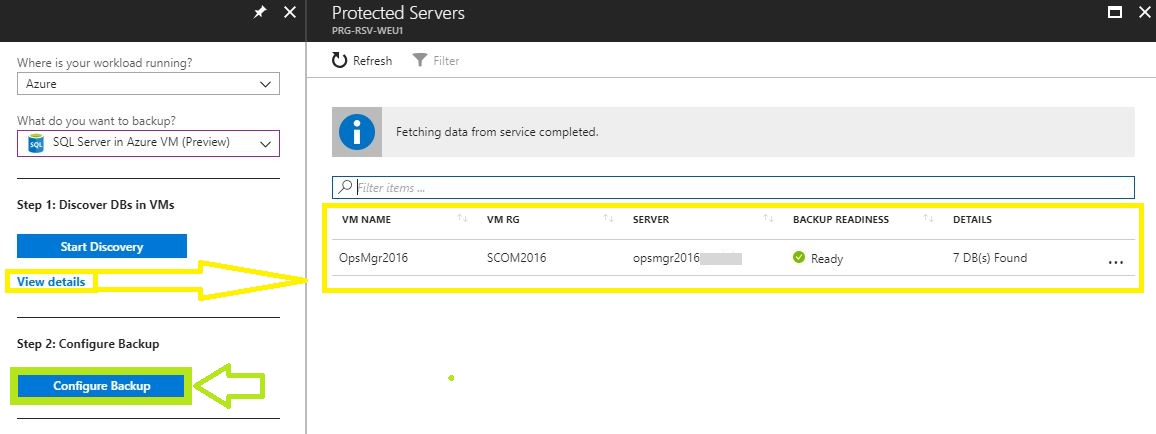Click the 7 DB(s) Found cell
The width and height of the screenshot is (1156, 434).
pyautogui.click(x=989, y=258)
